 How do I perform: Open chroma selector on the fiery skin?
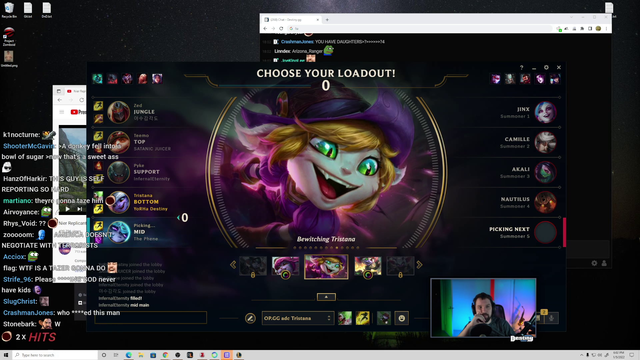[368, 275]
